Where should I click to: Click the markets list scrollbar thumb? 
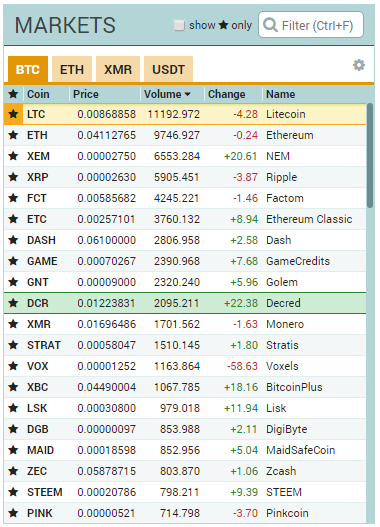[x=370, y=156]
